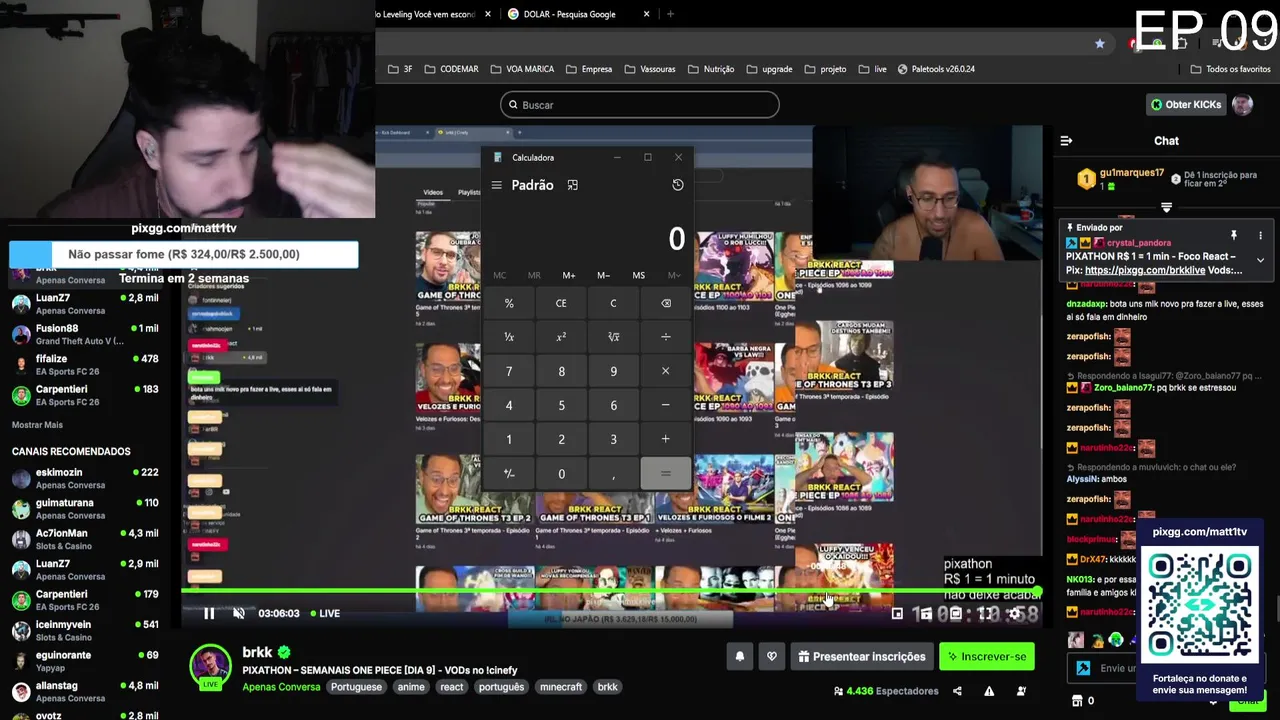The width and height of the screenshot is (1280, 720).
Task: Click the Apenas Conversa category under the stream title
Action: click(x=281, y=687)
